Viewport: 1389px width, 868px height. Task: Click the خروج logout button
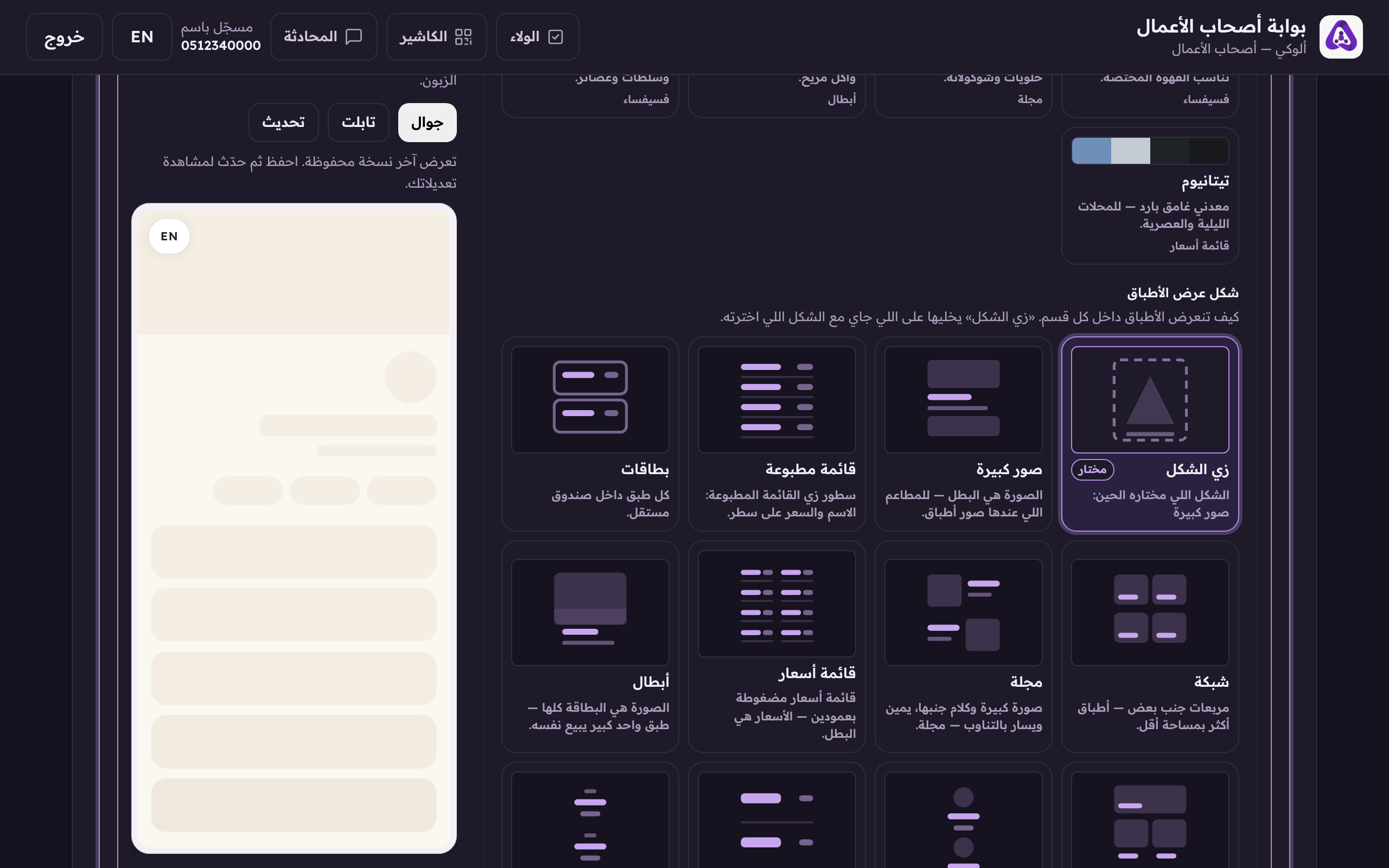[64, 37]
